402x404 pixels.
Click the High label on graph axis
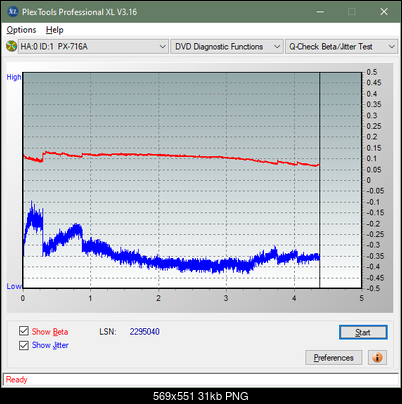click(x=14, y=77)
